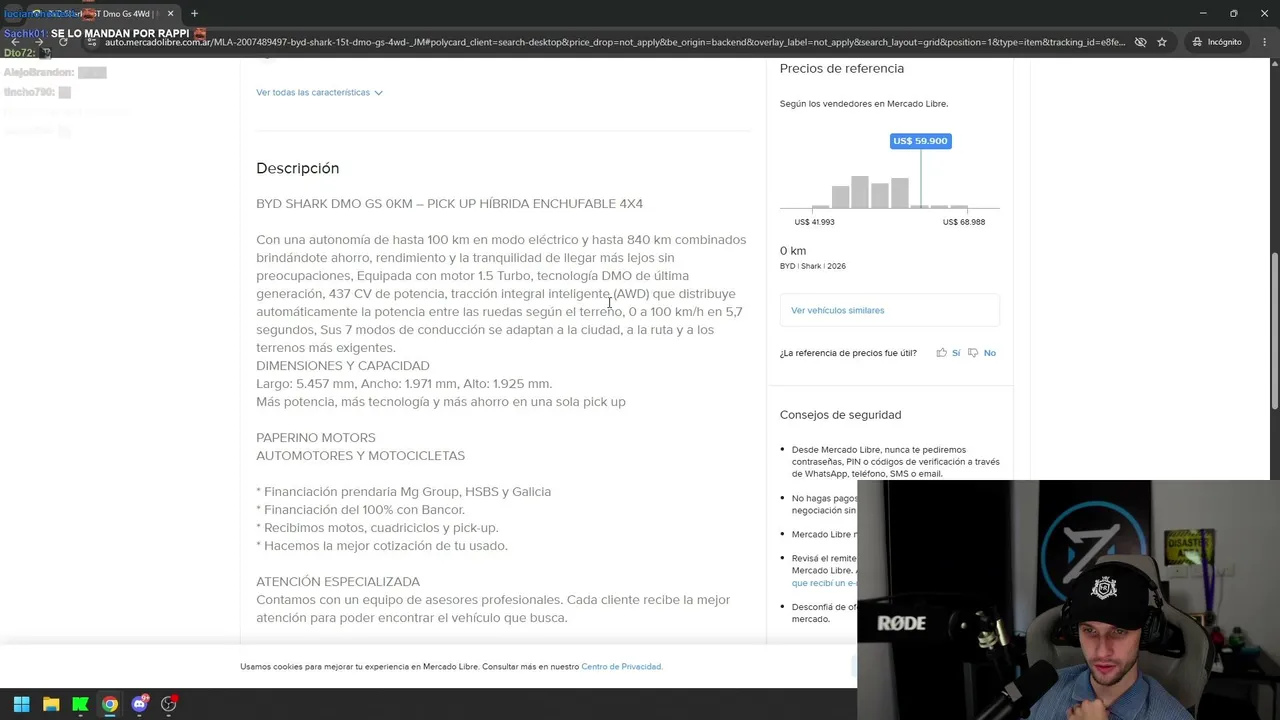Viewport: 1280px width, 720px height.
Task: Click 'Financiación del 100% con Bancor' line
Action: click(x=360, y=510)
